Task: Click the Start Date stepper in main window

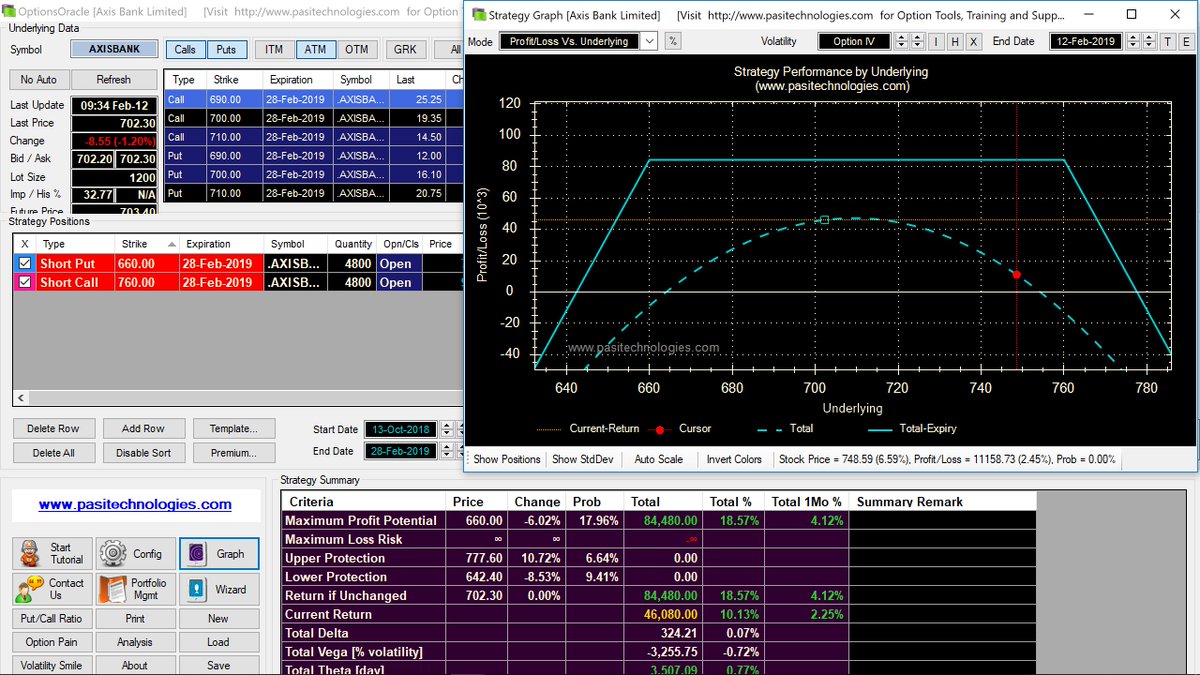Action: pos(446,429)
